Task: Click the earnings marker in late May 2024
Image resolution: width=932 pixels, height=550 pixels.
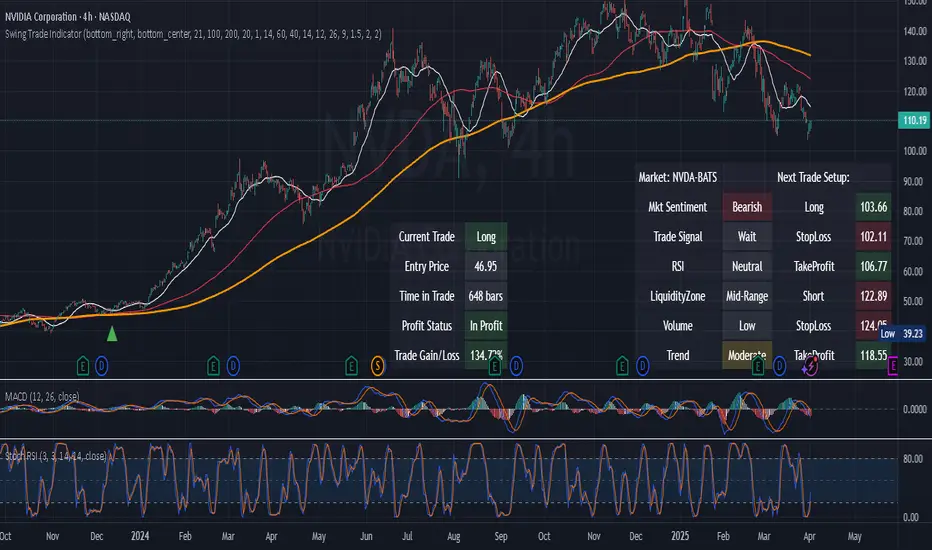Action: pyautogui.click(x=351, y=366)
